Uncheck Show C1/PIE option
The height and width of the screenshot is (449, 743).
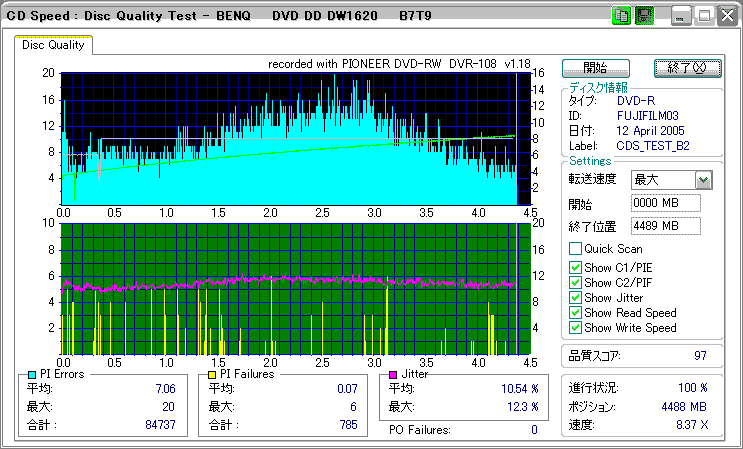[575, 267]
